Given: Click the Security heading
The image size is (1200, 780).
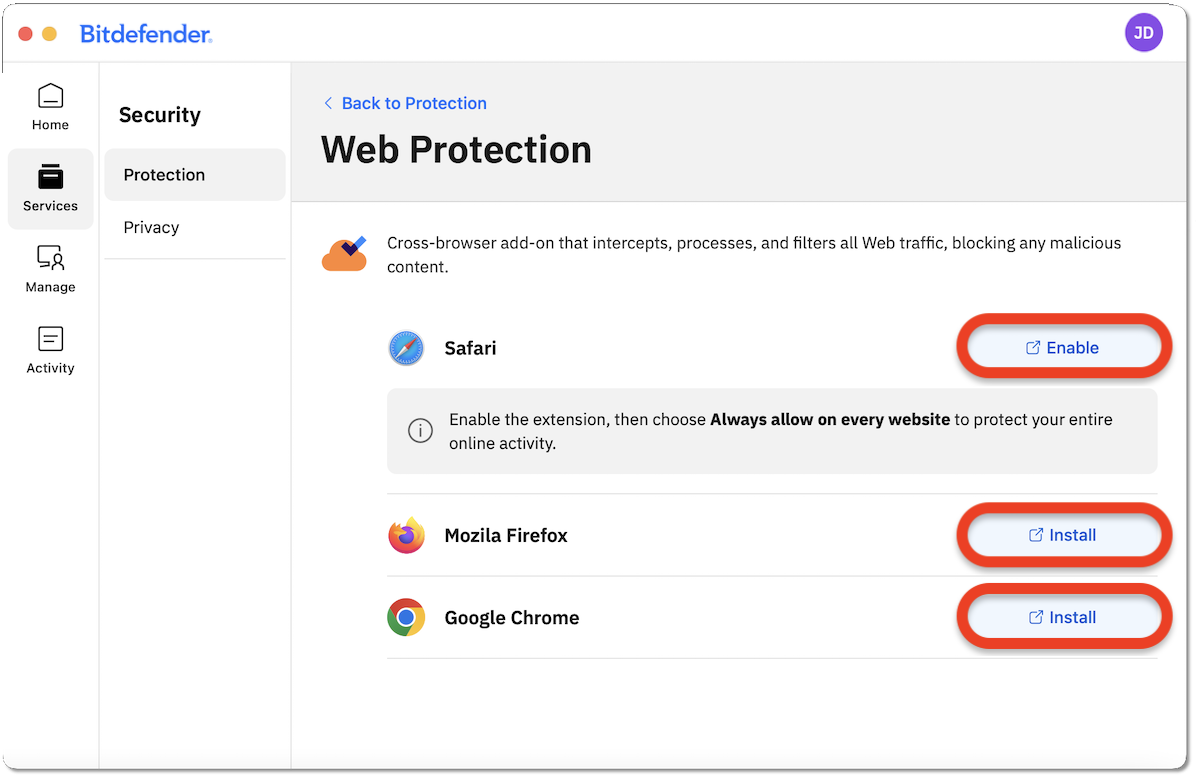Looking at the screenshot, I should tap(159, 114).
